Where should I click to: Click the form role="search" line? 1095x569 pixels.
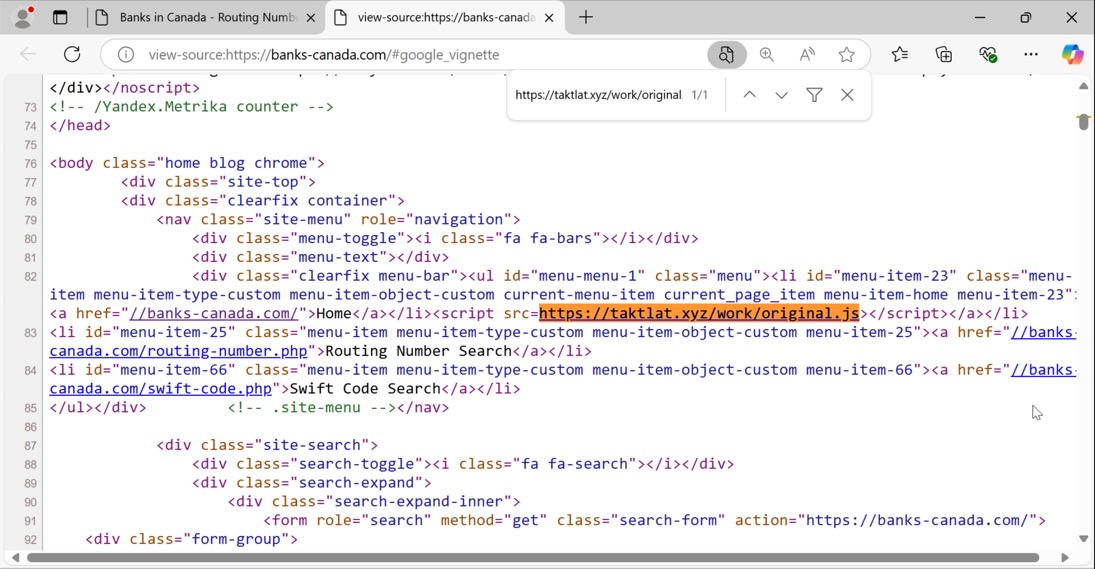[x=654, y=521]
